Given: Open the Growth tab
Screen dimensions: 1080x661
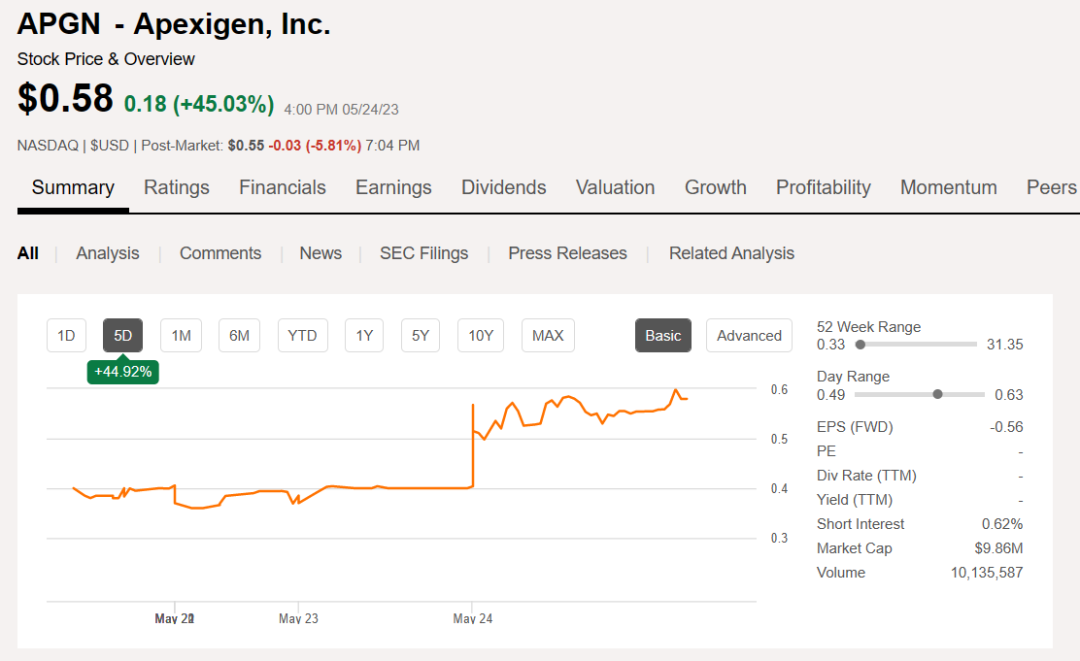Looking at the screenshot, I should tap(716, 187).
